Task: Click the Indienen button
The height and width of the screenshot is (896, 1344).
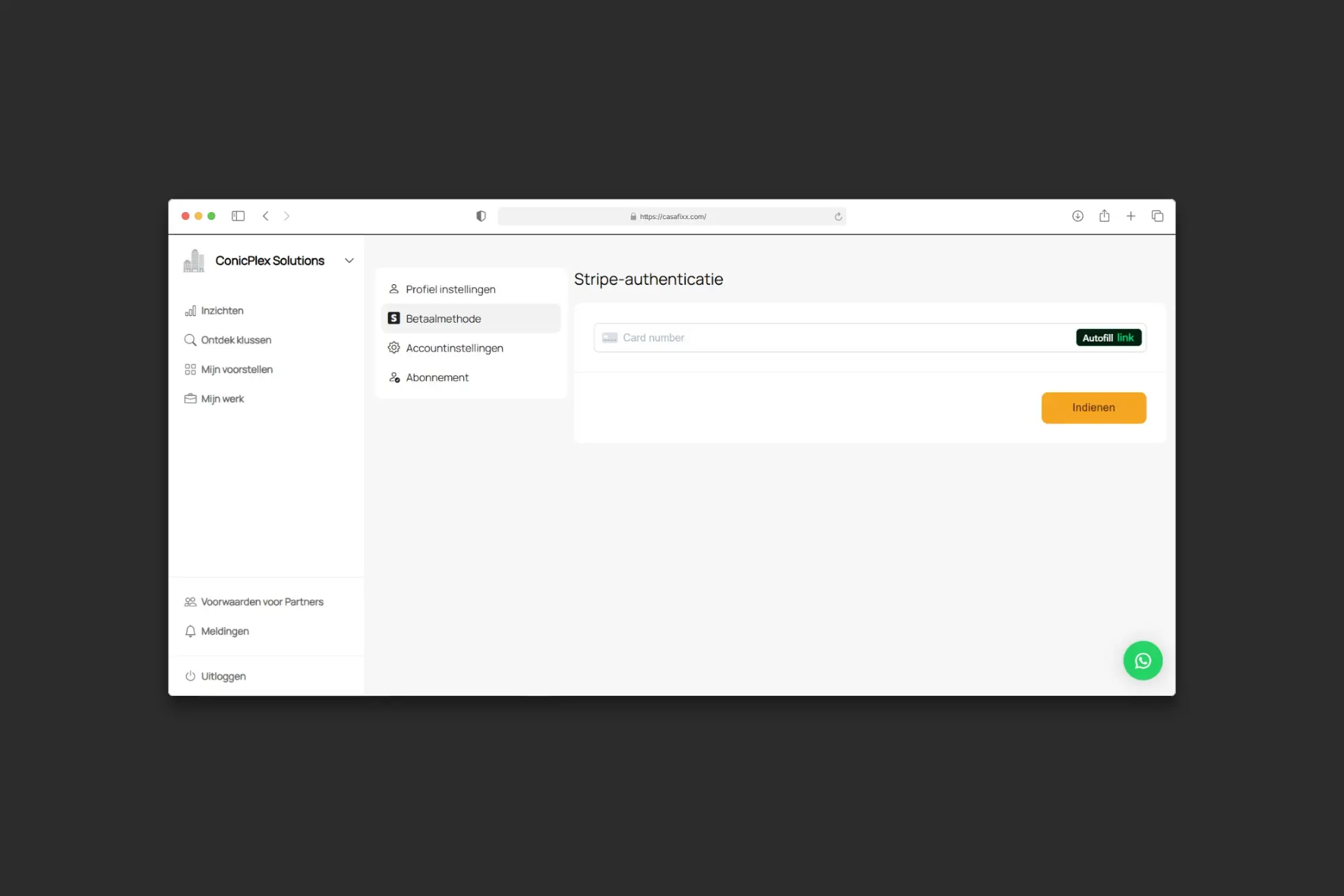Action: click(1093, 407)
